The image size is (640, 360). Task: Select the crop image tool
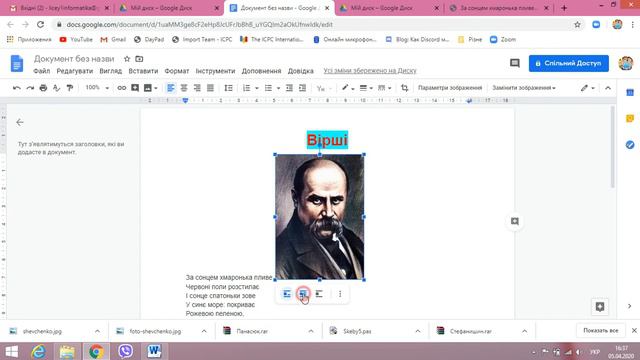coord(404,88)
